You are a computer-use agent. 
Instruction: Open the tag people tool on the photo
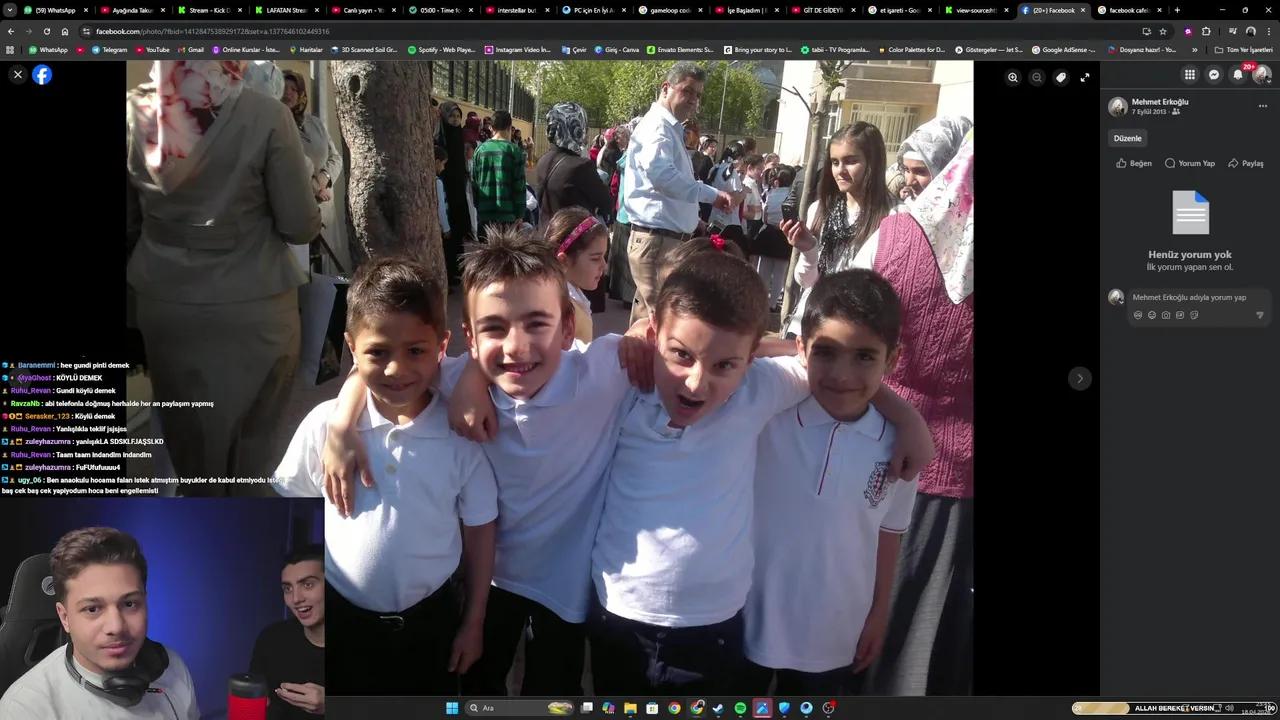point(1061,77)
